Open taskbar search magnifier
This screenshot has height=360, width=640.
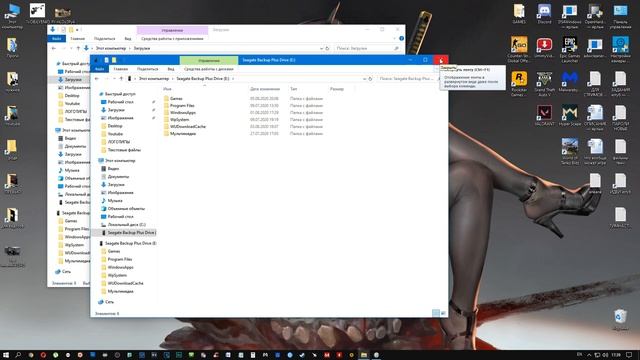[18, 355]
